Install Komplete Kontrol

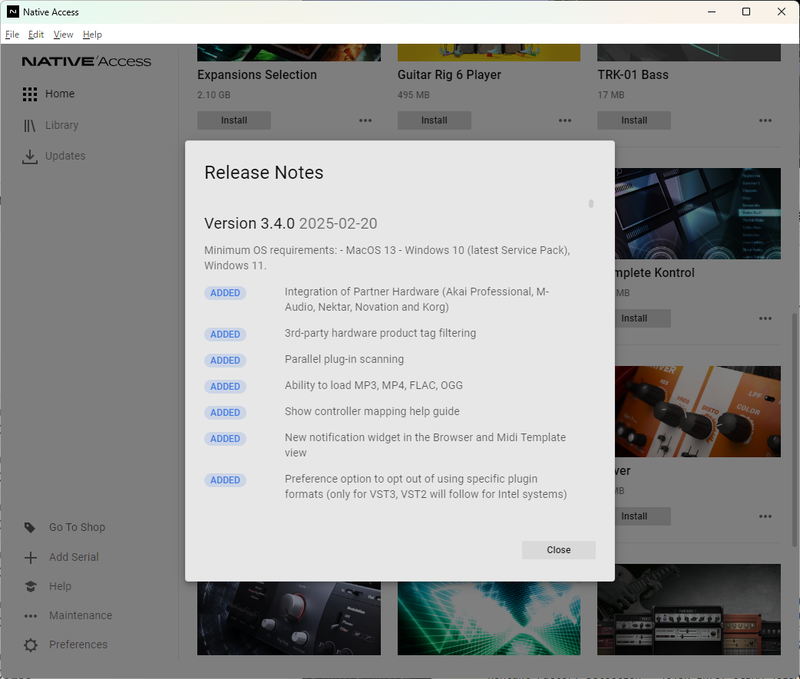pos(643,319)
